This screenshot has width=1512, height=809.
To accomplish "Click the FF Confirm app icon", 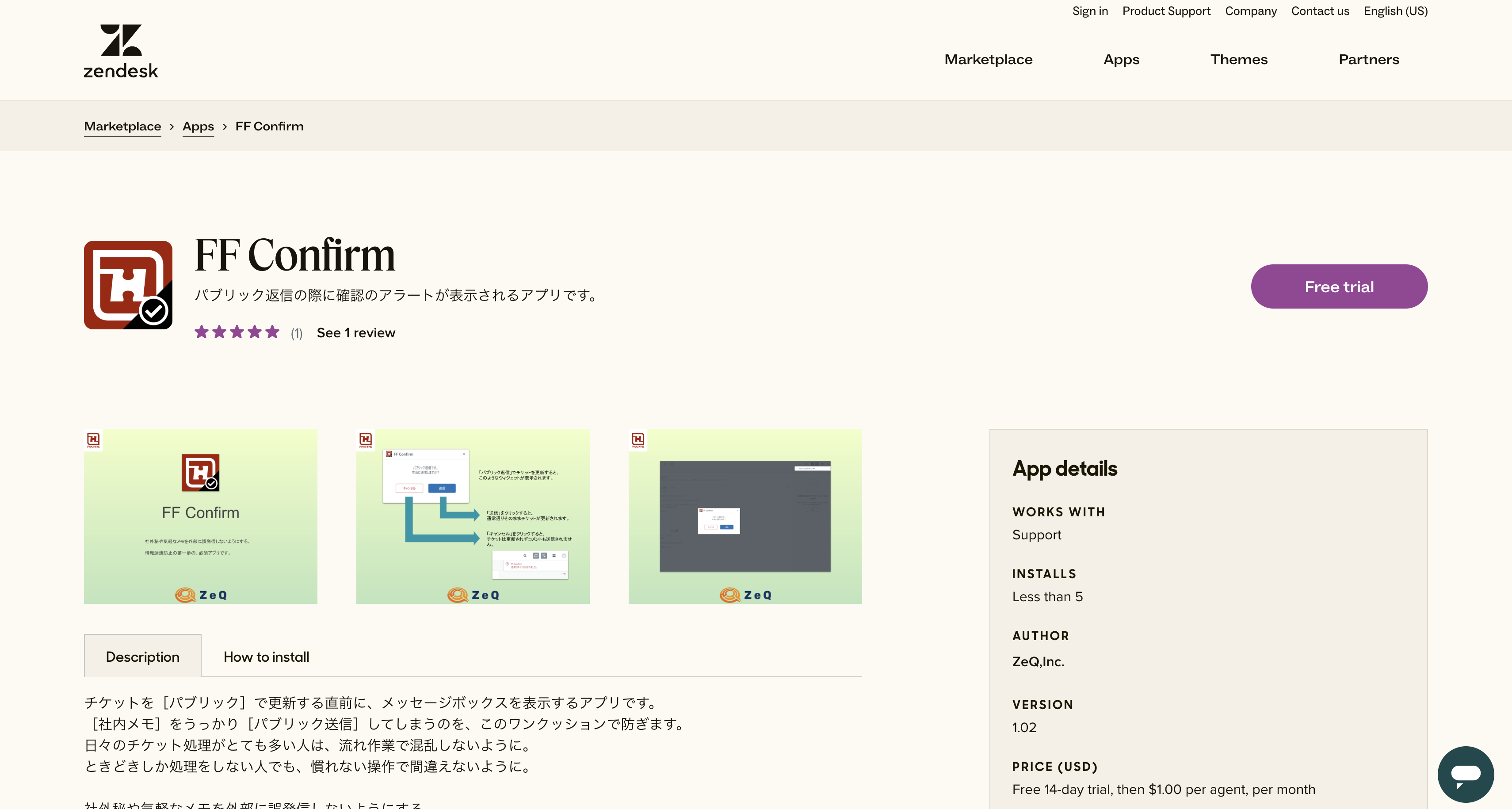I will pyautogui.click(x=128, y=285).
